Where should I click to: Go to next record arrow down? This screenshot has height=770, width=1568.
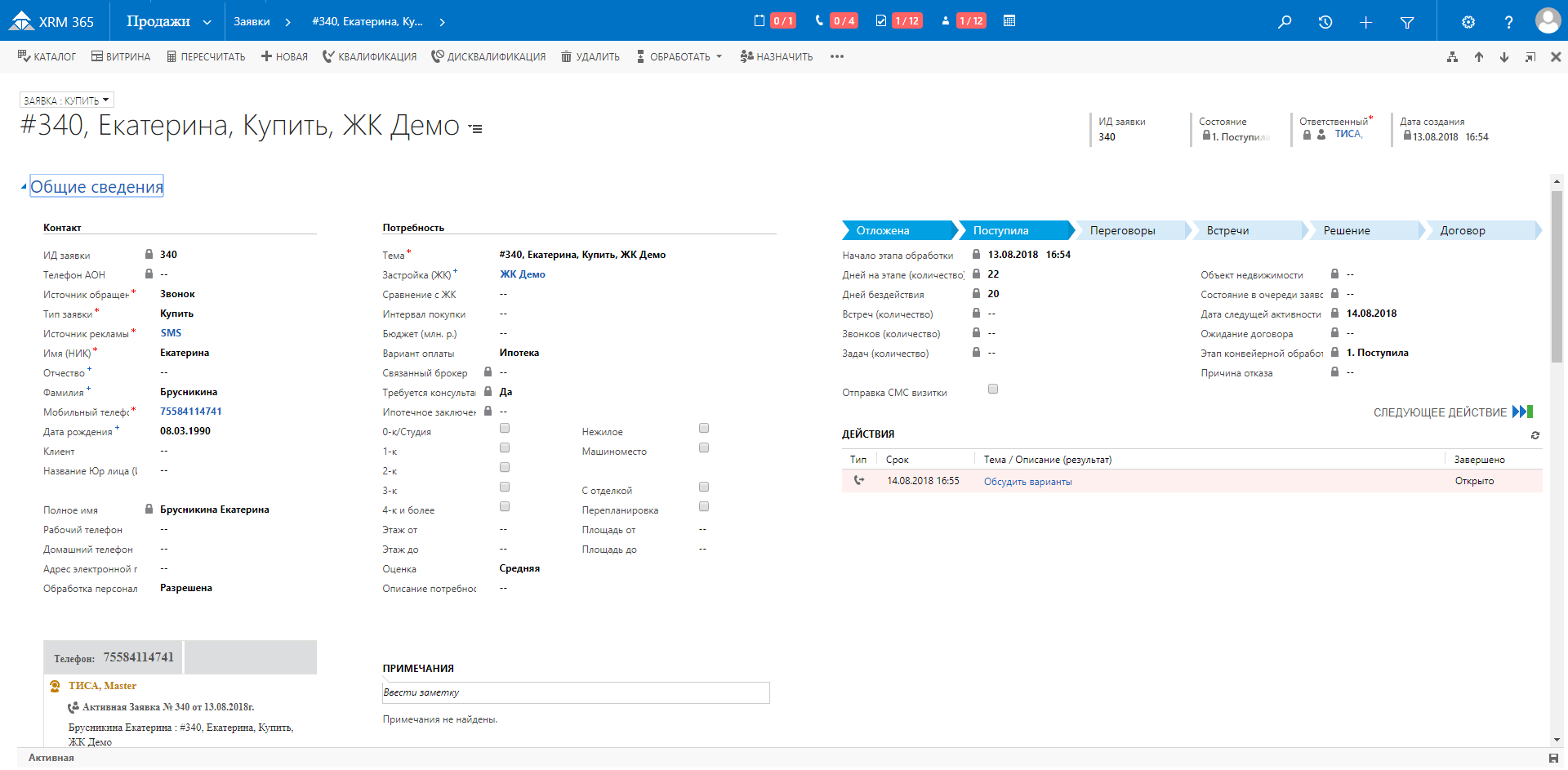pyautogui.click(x=1504, y=57)
